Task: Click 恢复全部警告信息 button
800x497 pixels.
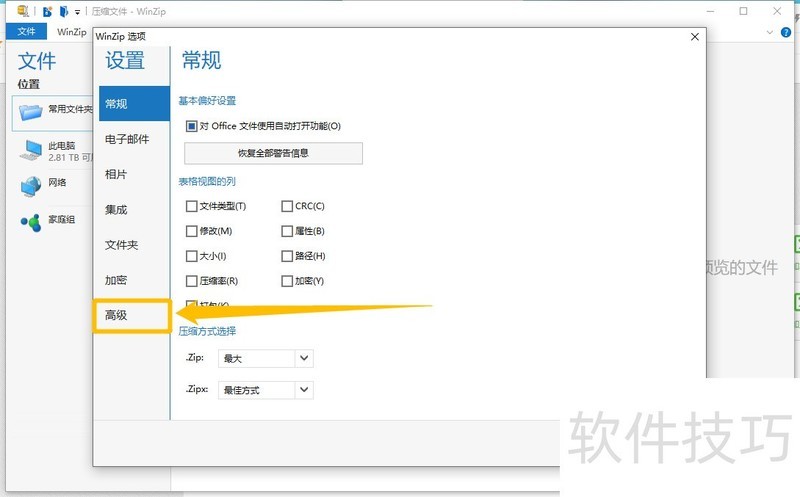Action: pos(273,153)
